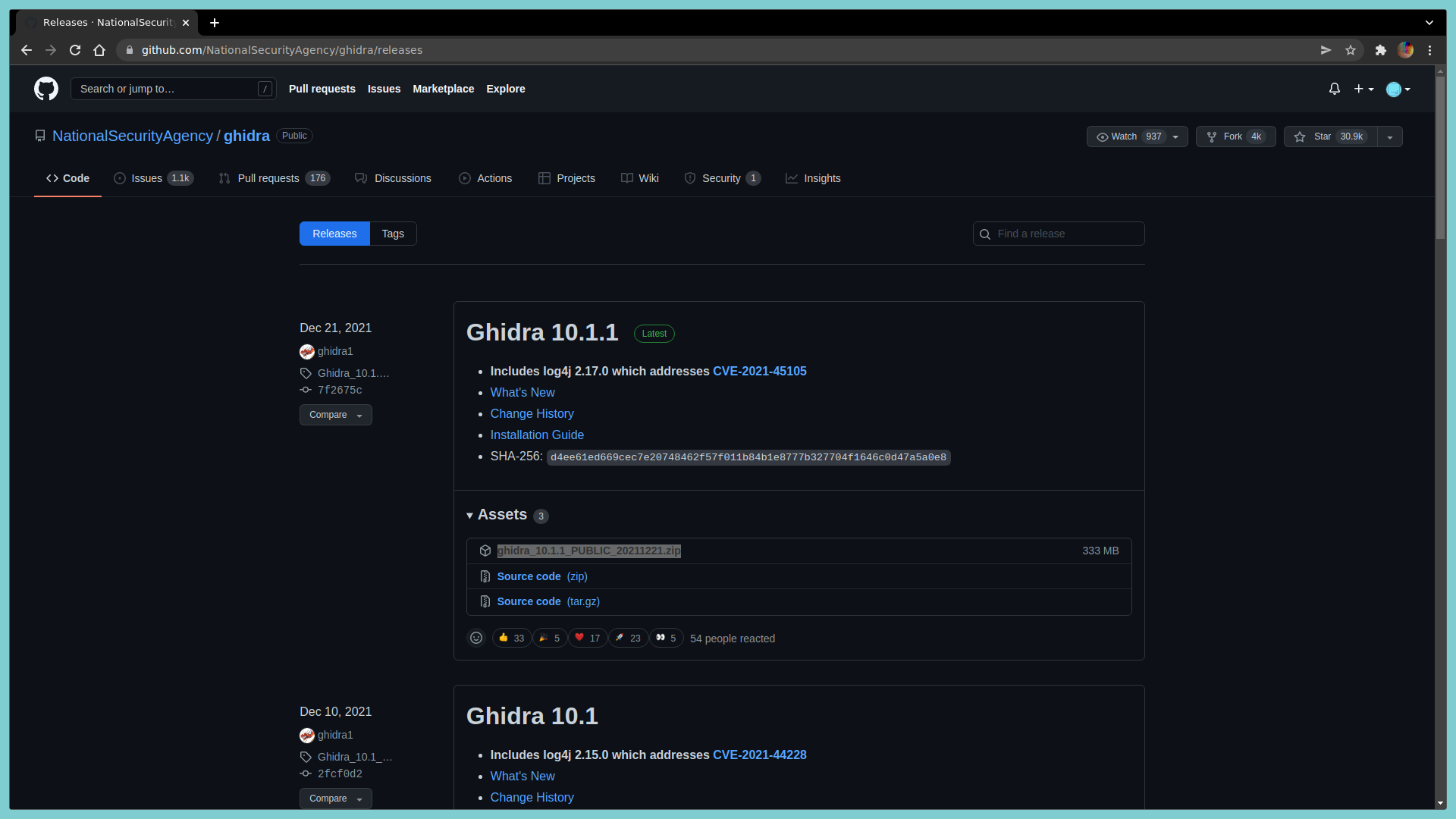Click the home icon in browser
The width and height of the screenshot is (1456, 819).
[99, 50]
